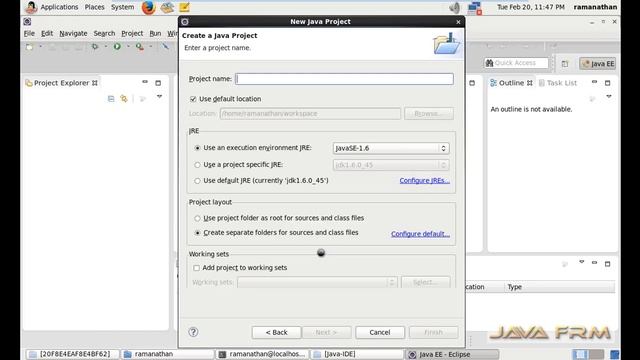Switch to ramanathan@localhost terminal taskbar item
The image size is (640, 360).
pos(263,354)
